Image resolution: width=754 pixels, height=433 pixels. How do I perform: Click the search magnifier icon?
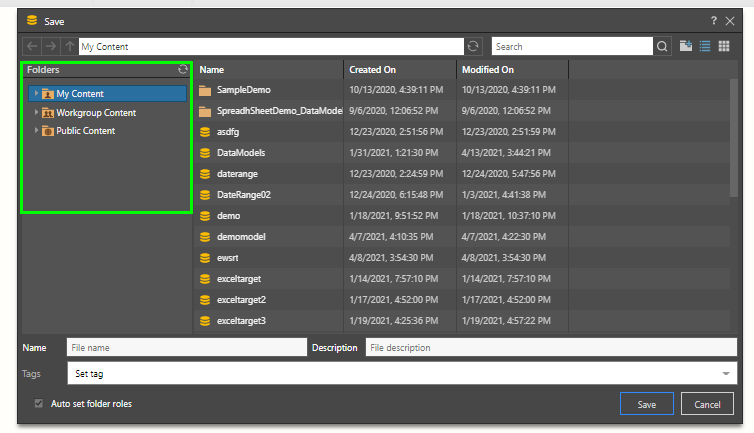663,46
